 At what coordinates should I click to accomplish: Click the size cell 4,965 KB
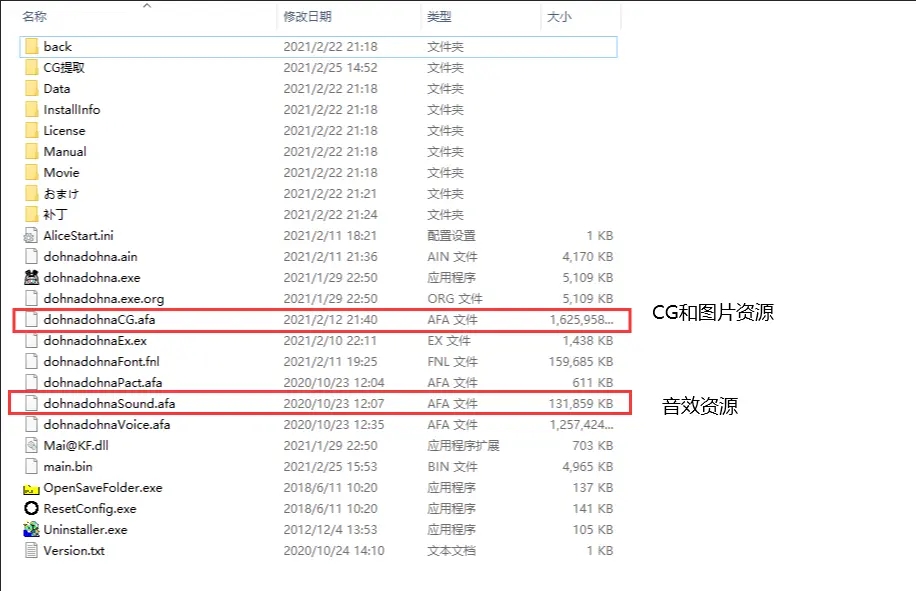click(x=588, y=467)
